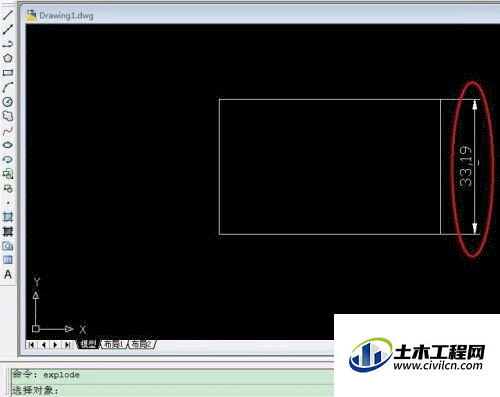This screenshot has width=500, height=397.
Task: Select the Multiline Text tool
Action: 8,274
